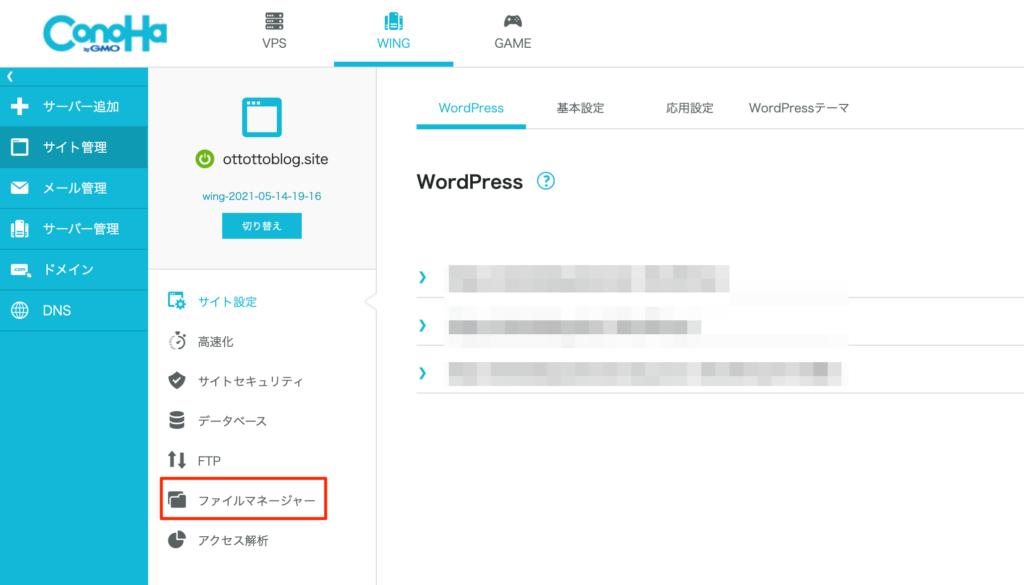Switch to the WordPressテーマ tab
The width and height of the screenshot is (1024, 585).
(799, 108)
